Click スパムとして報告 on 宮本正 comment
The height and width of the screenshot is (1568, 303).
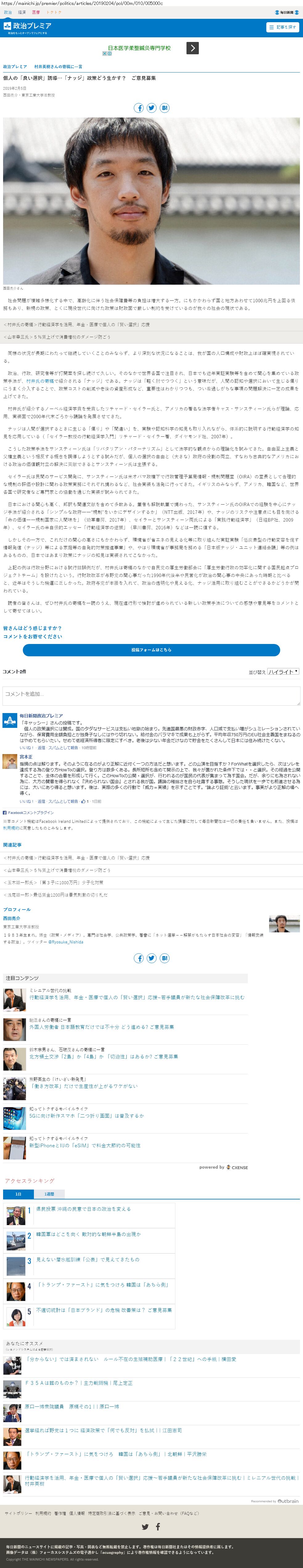click(x=63, y=801)
